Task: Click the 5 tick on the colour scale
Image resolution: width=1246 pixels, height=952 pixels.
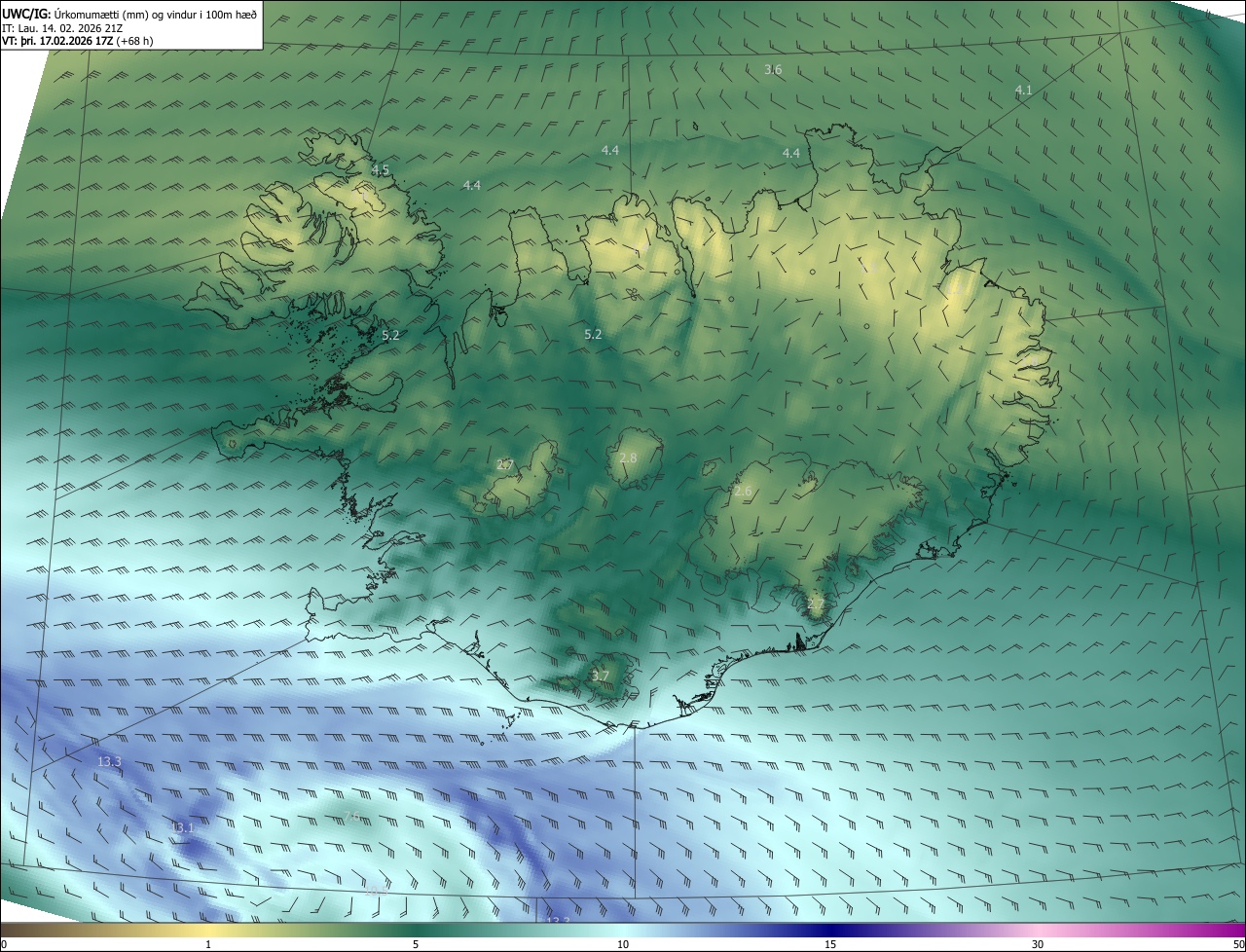Action: click(416, 944)
